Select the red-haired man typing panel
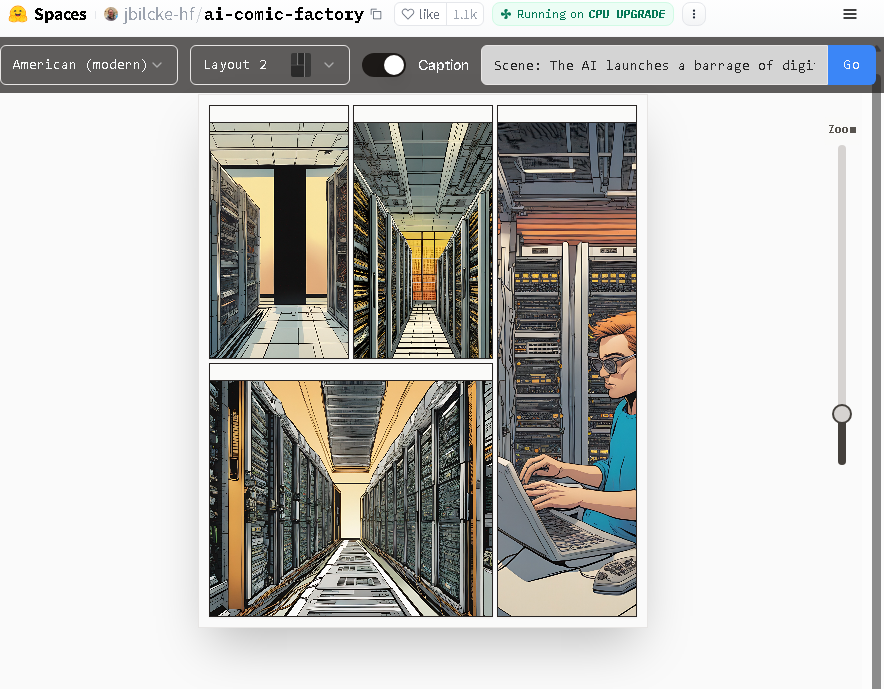The width and height of the screenshot is (884, 689). [567, 369]
